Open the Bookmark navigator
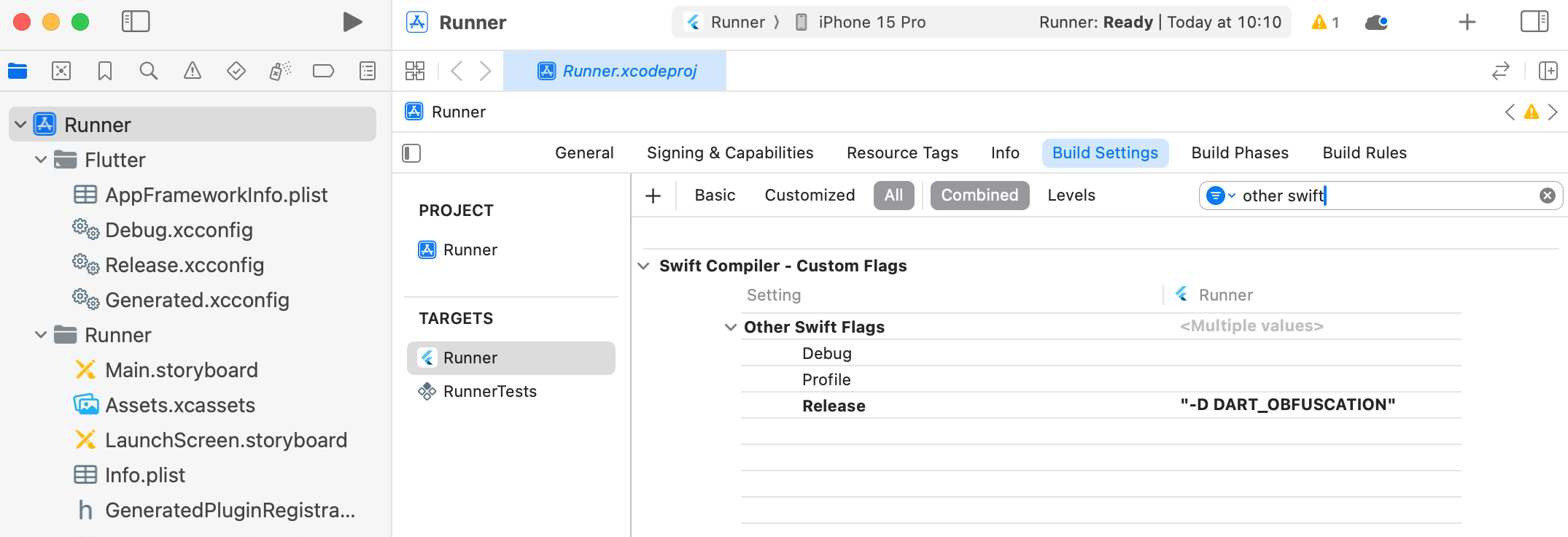The width and height of the screenshot is (1568, 537). tap(105, 71)
